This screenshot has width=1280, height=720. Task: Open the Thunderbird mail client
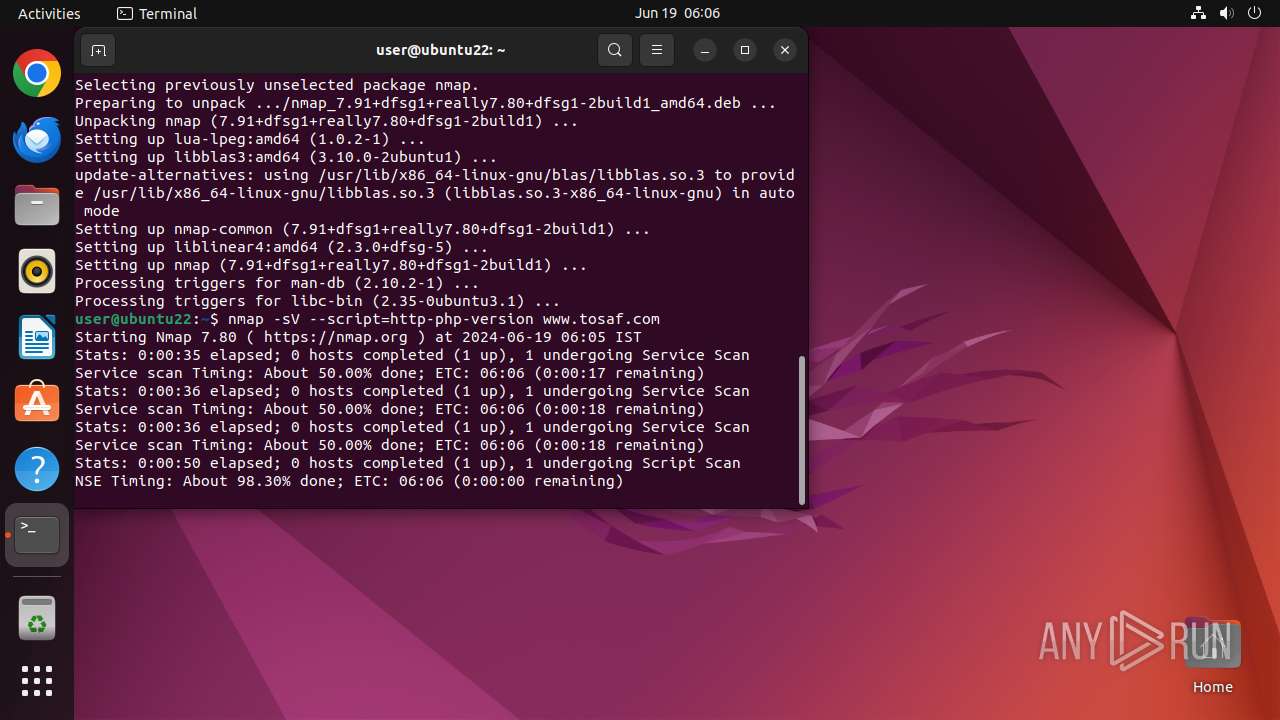click(x=37, y=139)
